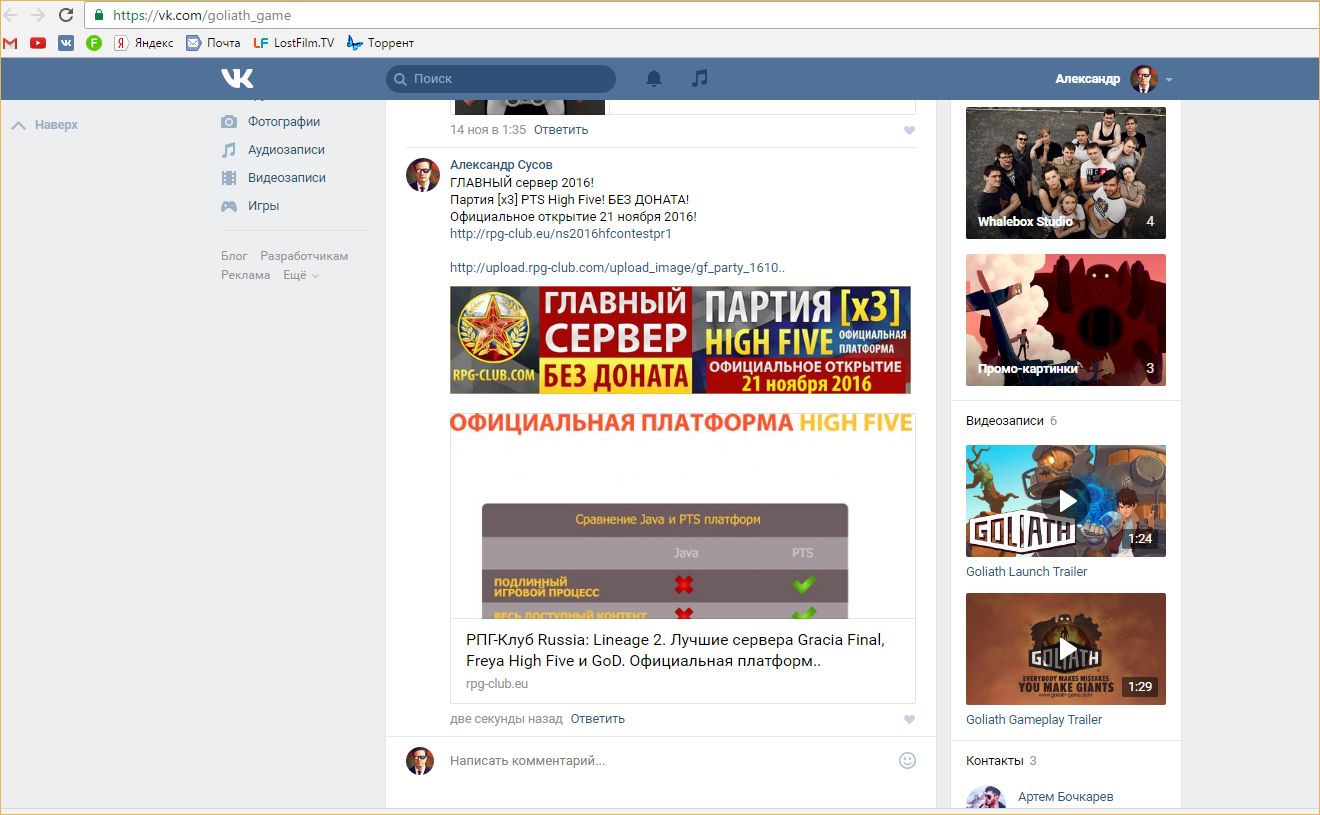The image size is (1320, 815).
Task: Play the Goliath Gameplay Trailer video
Action: (1066, 649)
